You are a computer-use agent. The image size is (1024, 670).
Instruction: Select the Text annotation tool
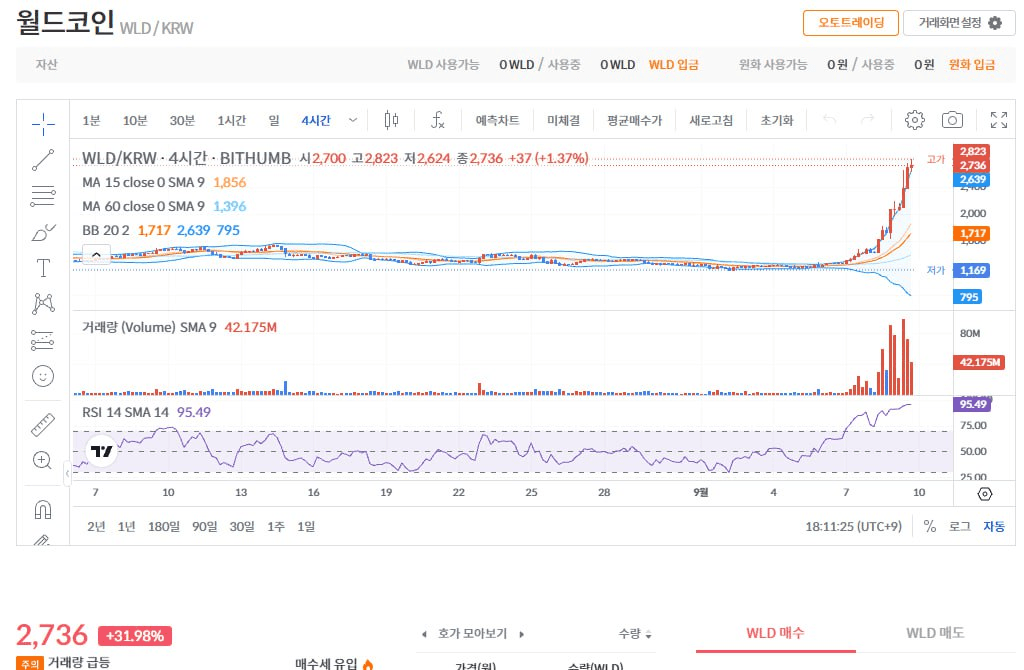coord(43,268)
